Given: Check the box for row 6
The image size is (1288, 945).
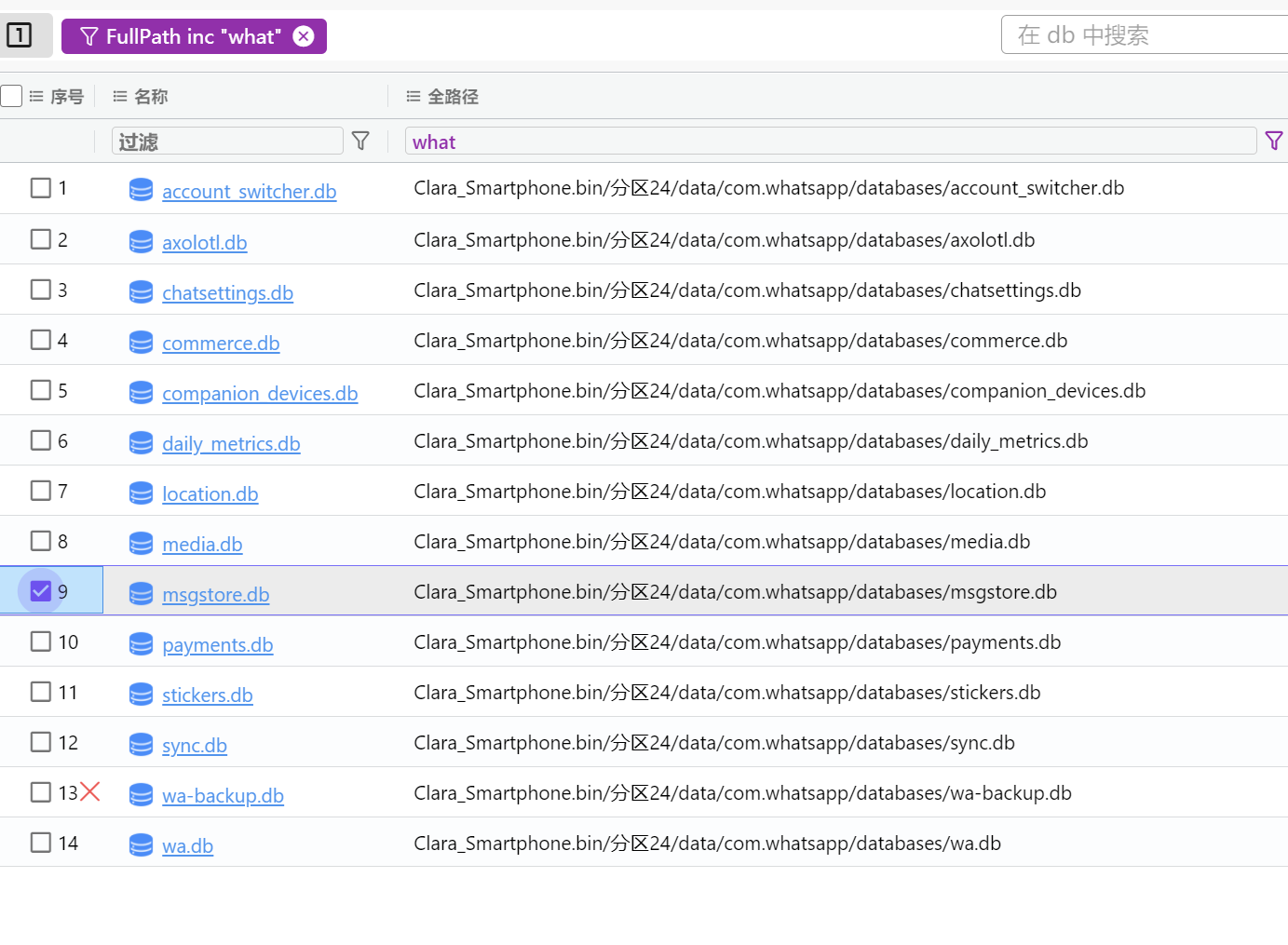Looking at the screenshot, I should pos(41,440).
